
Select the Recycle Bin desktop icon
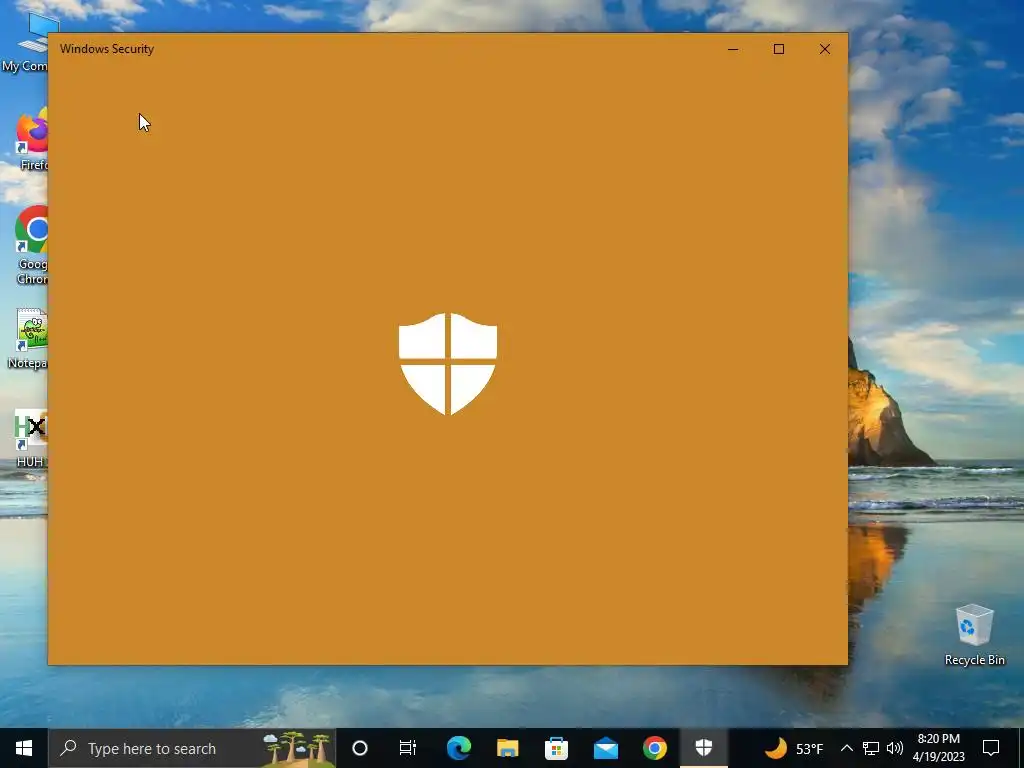click(x=974, y=635)
